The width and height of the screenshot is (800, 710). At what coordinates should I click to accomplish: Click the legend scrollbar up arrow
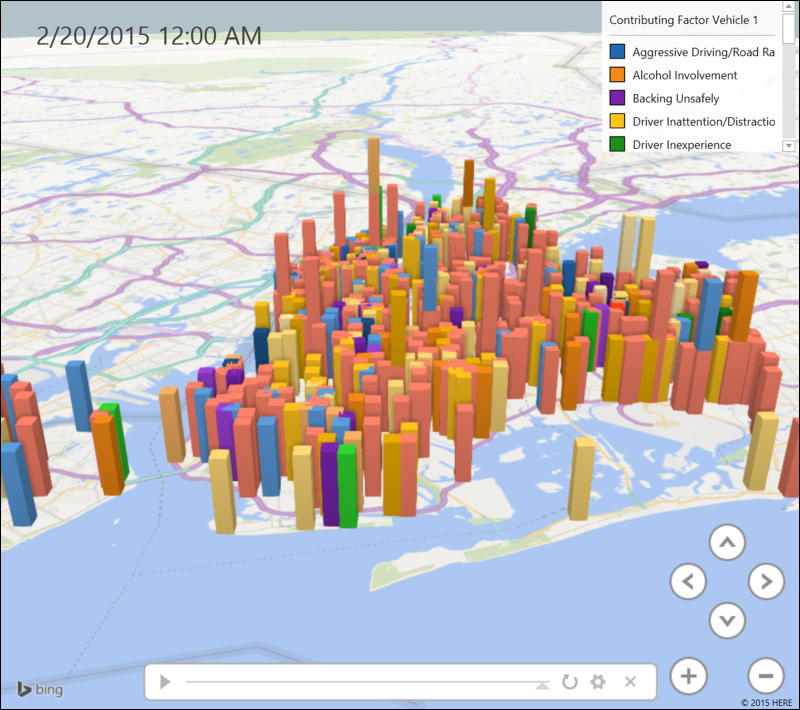788,6
